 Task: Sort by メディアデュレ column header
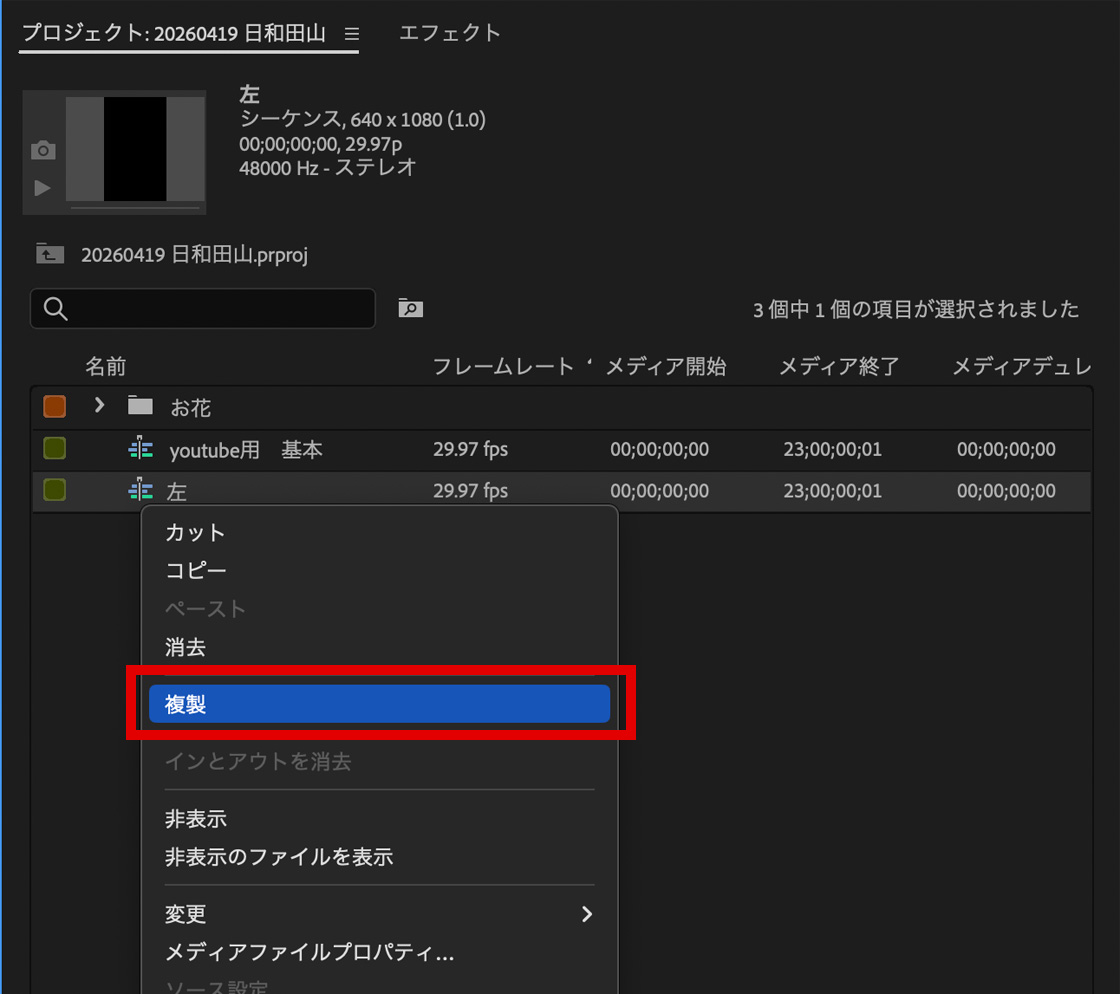point(1022,366)
